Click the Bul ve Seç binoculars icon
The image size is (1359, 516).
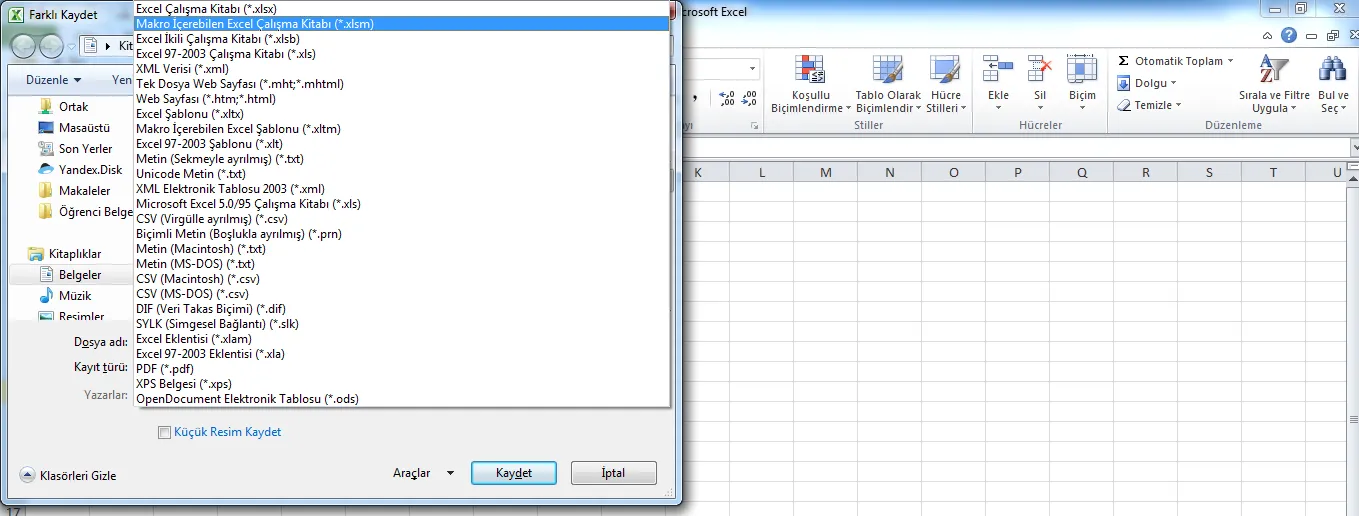[1332, 70]
